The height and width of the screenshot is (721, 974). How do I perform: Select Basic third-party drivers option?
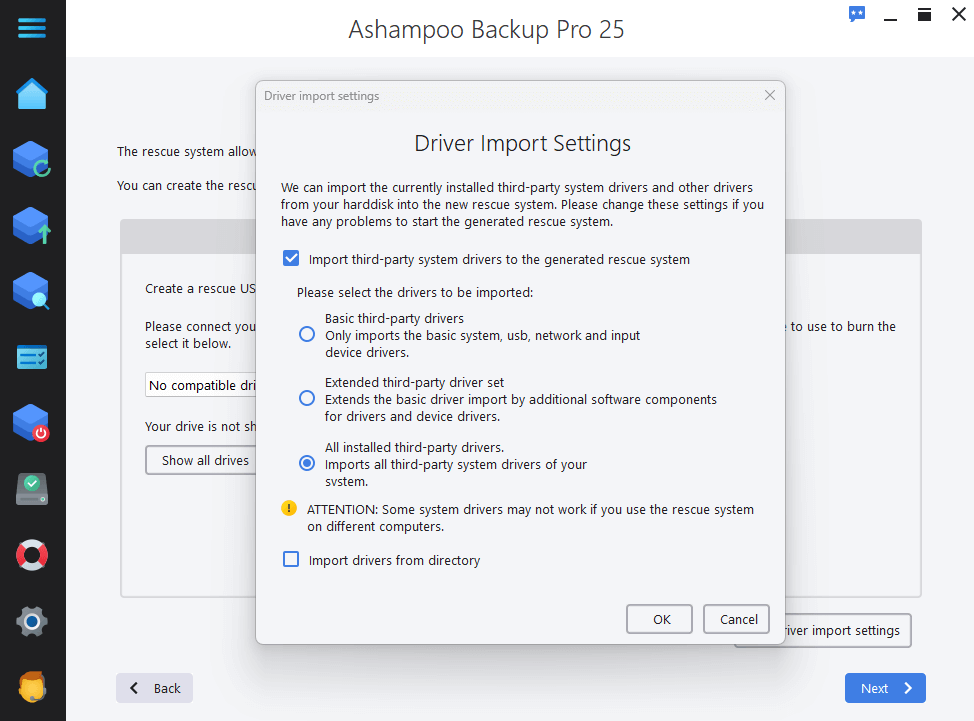pyautogui.click(x=306, y=334)
